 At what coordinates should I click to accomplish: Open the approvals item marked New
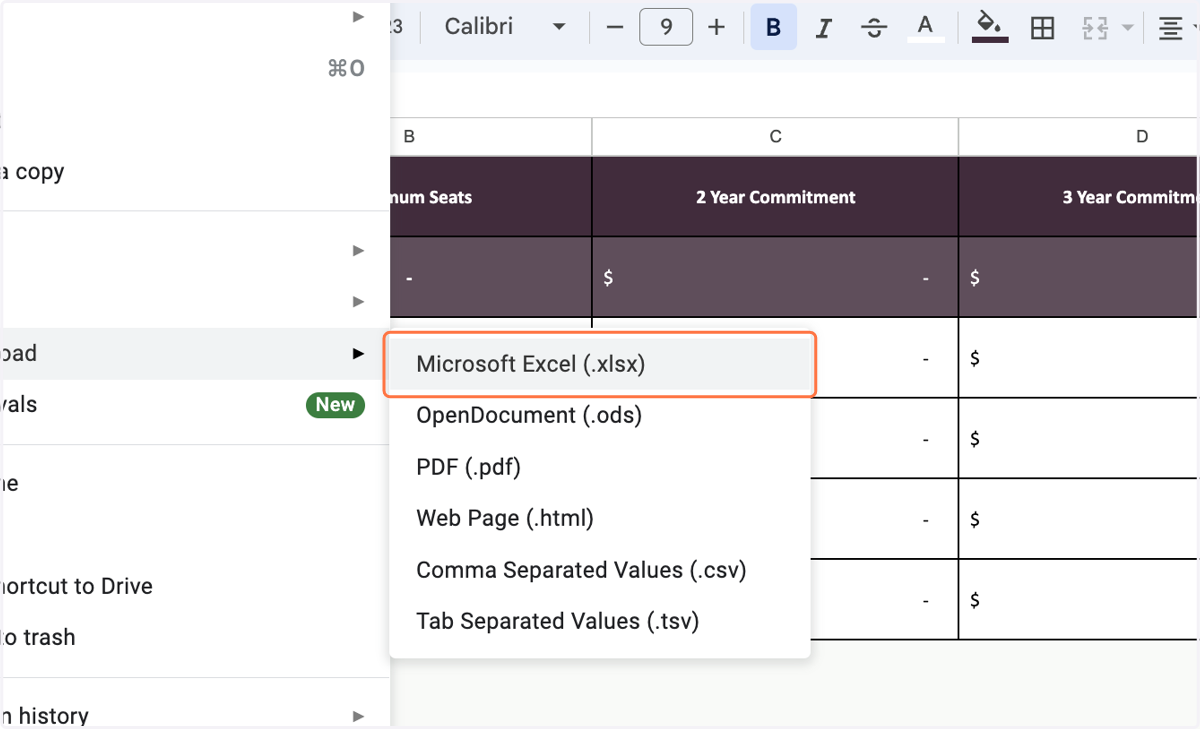[x=195, y=405]
